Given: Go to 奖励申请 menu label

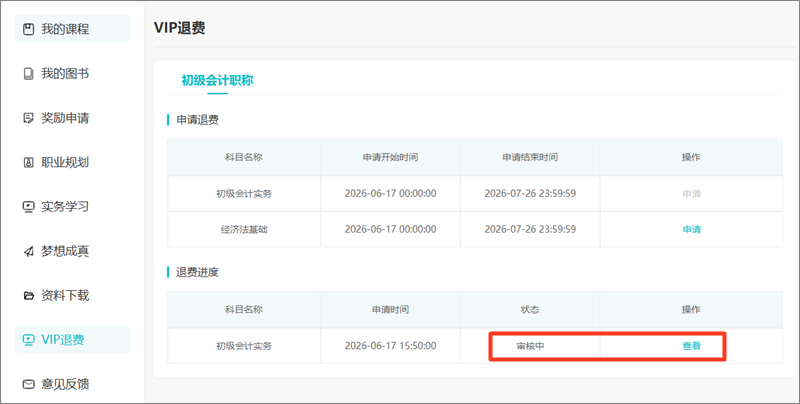Looking at the screenshot, I should coord(65,118).
